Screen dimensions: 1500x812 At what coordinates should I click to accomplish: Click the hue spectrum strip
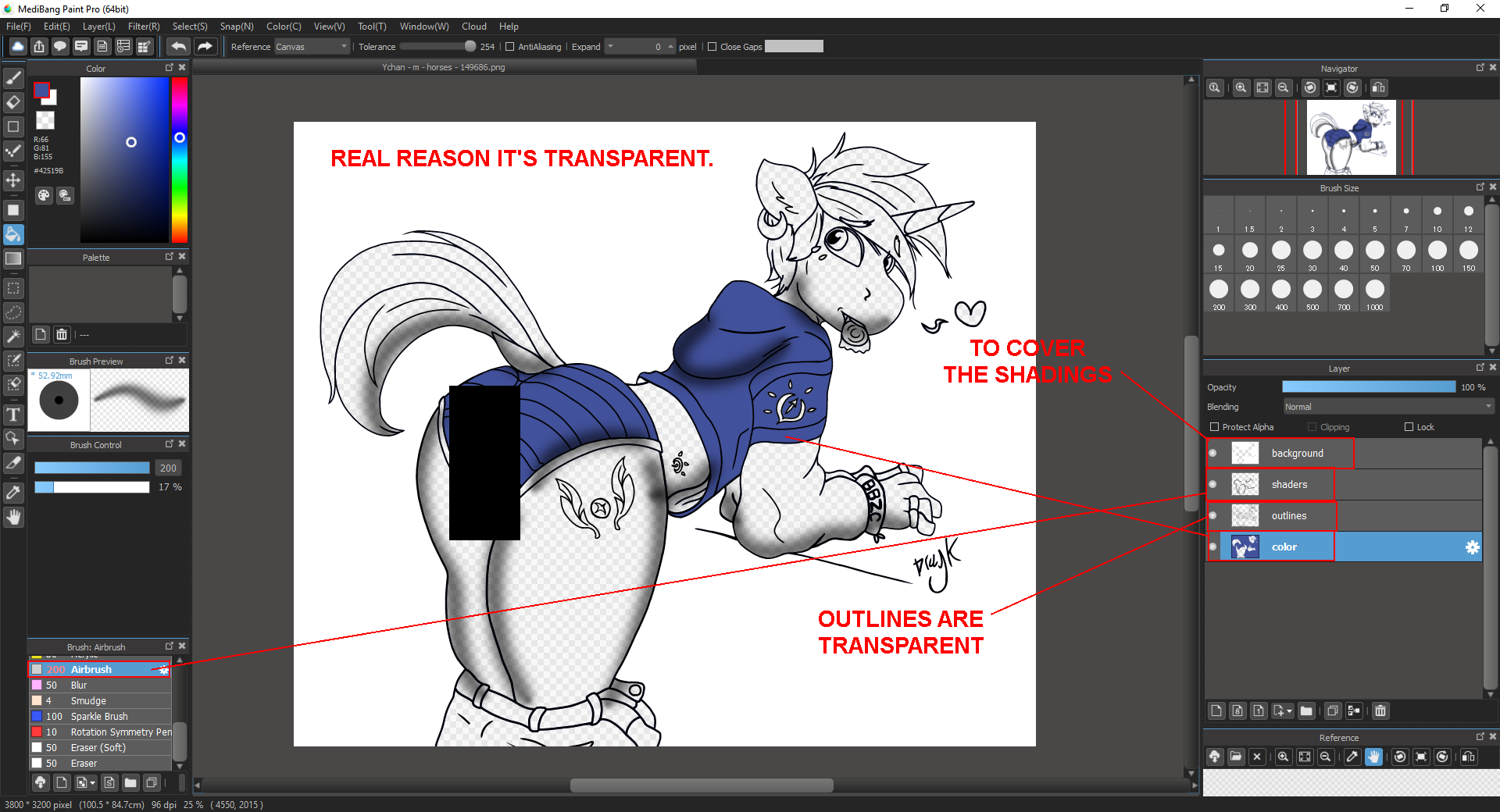click(x=180, y=160)
